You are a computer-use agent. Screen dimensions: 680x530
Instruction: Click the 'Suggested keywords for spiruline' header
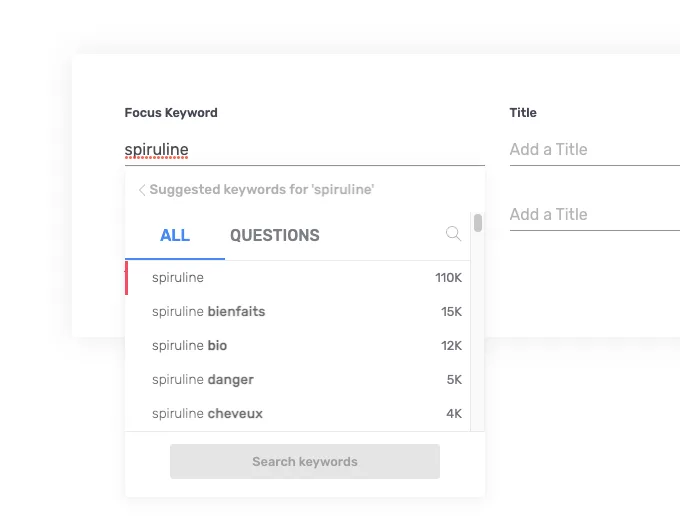coord(262,190)
